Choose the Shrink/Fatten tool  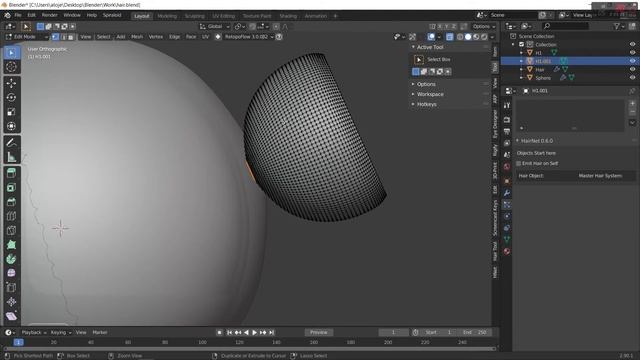pos(11,302)
